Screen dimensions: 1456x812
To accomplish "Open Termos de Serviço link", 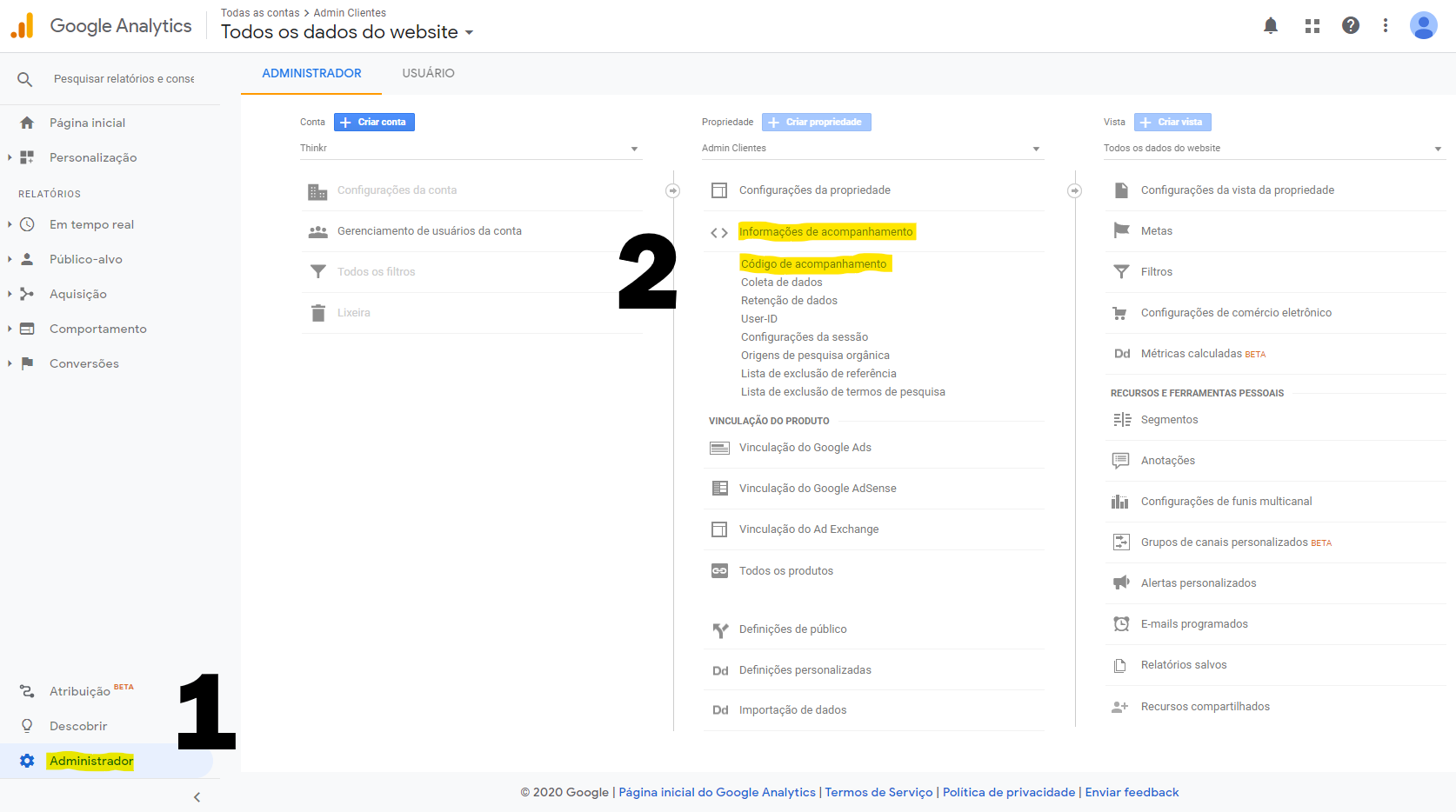I will pyautogui.click(x=878, y=792).
